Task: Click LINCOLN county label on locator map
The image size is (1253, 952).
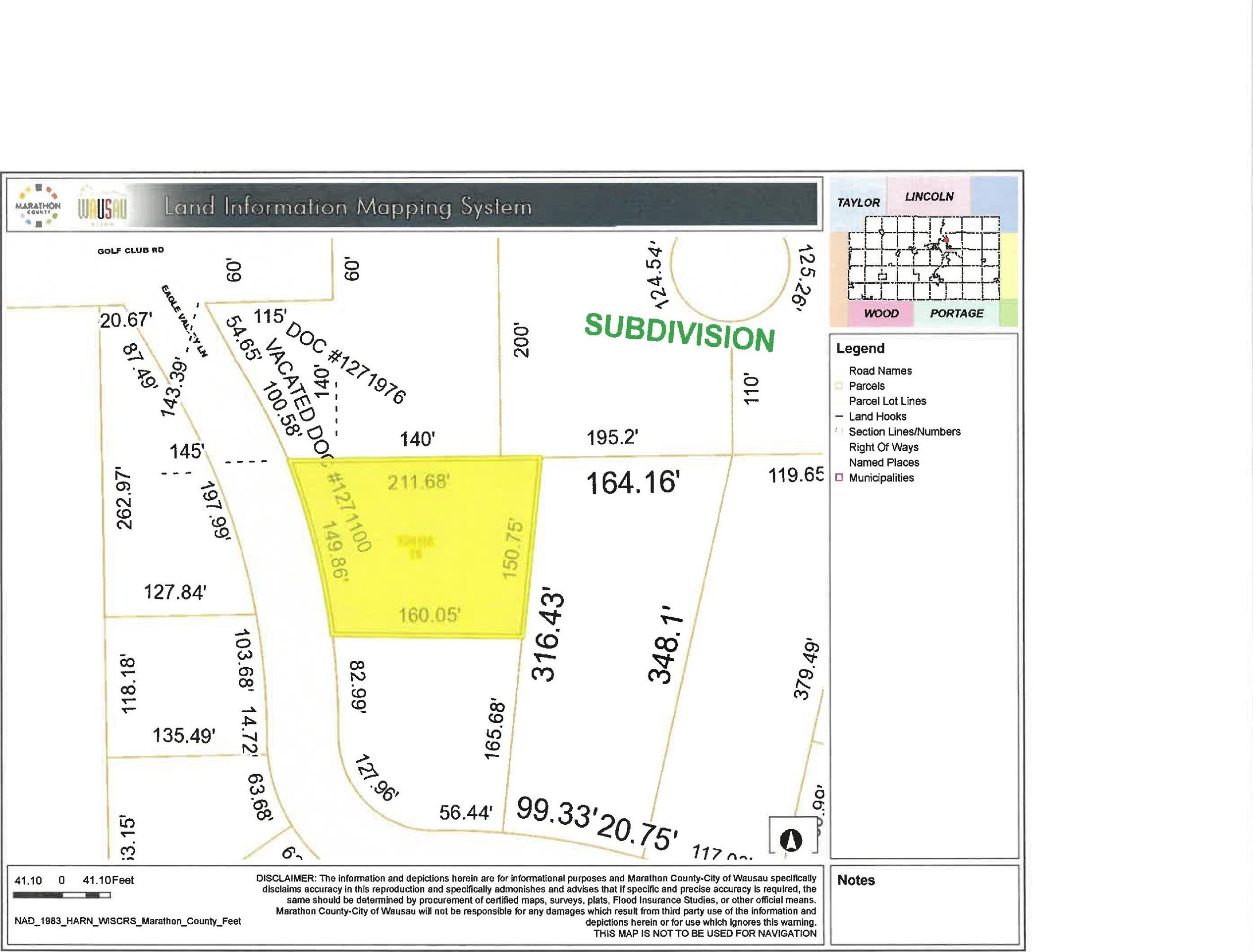Action: click(929, 196)
